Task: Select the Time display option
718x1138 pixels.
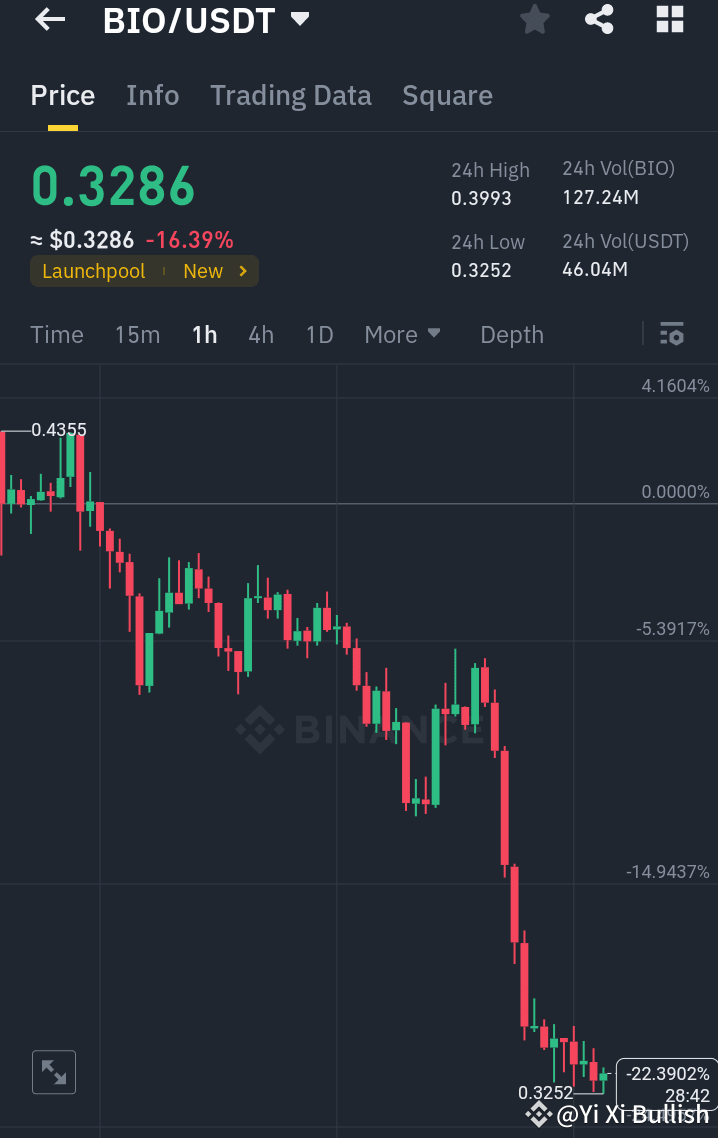Action: coord(56,334)
